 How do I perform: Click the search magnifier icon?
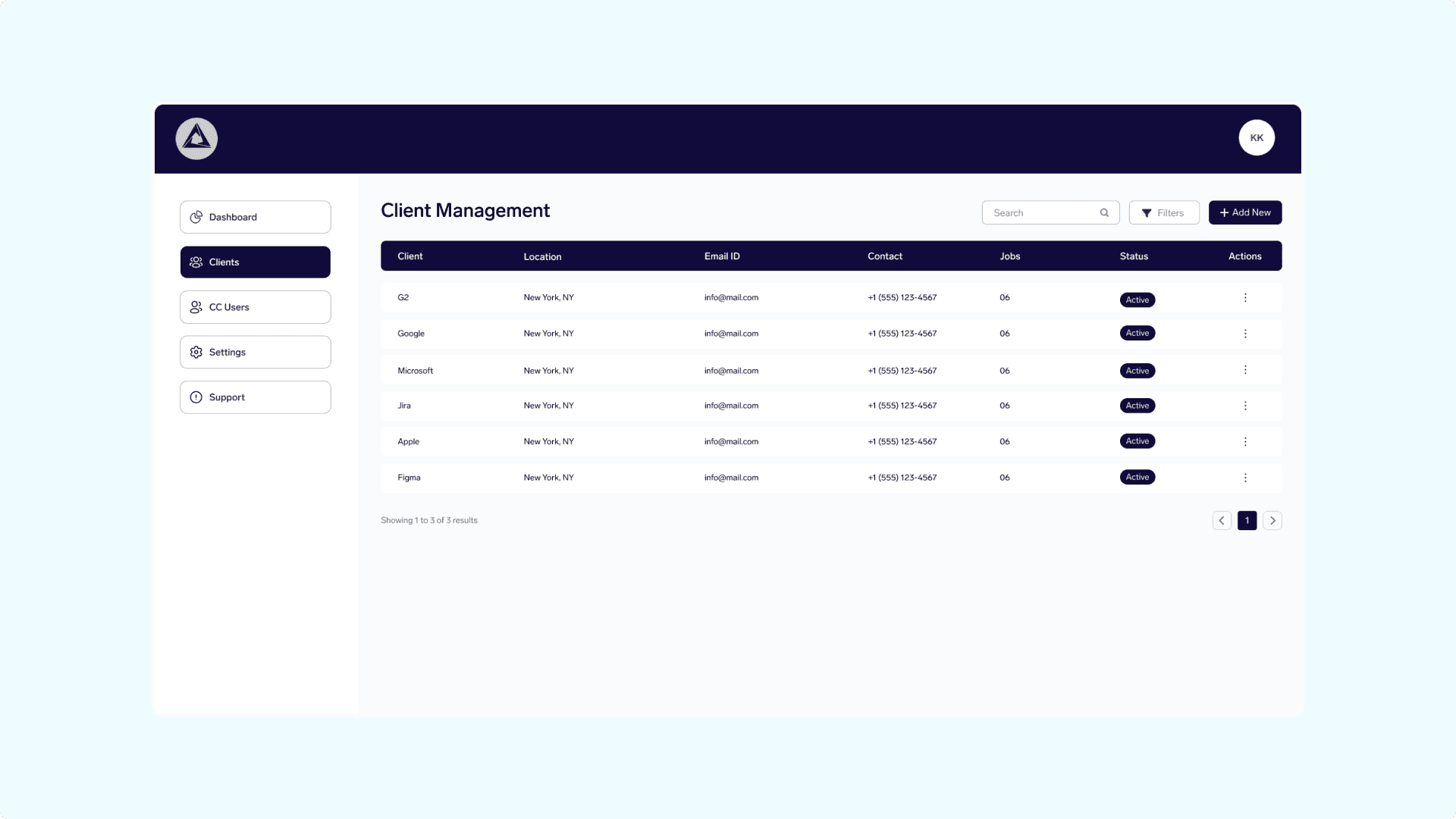[x=1104, y=213]
